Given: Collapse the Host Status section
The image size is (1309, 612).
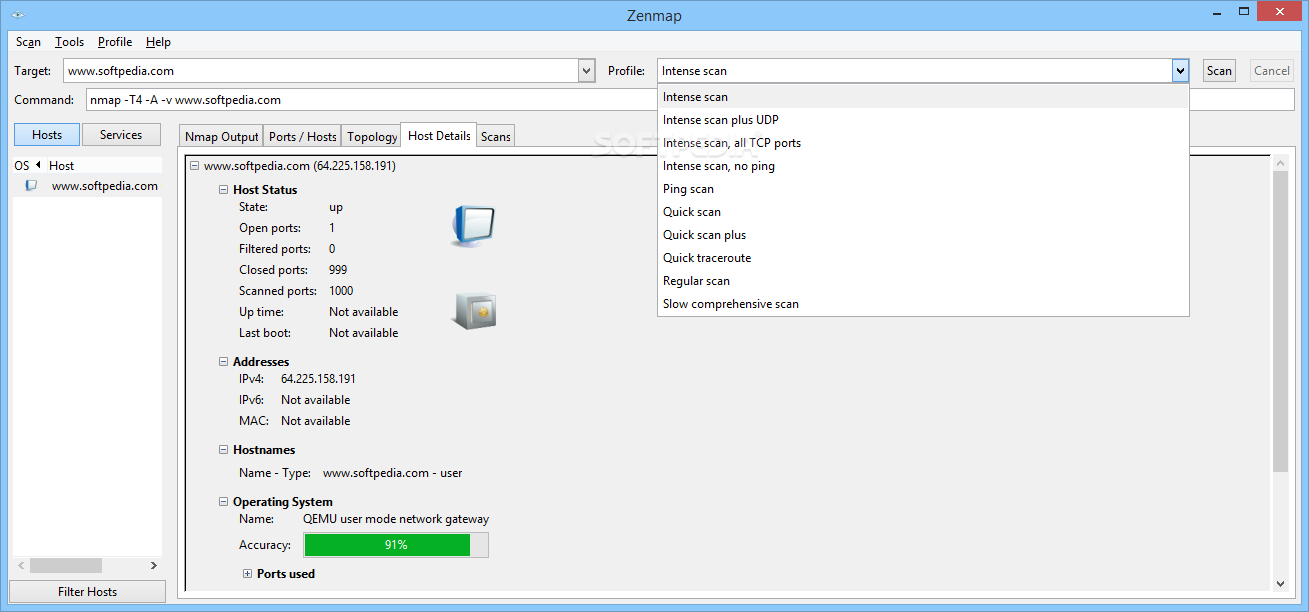Looking at the screenshot, I should (224, 189).
